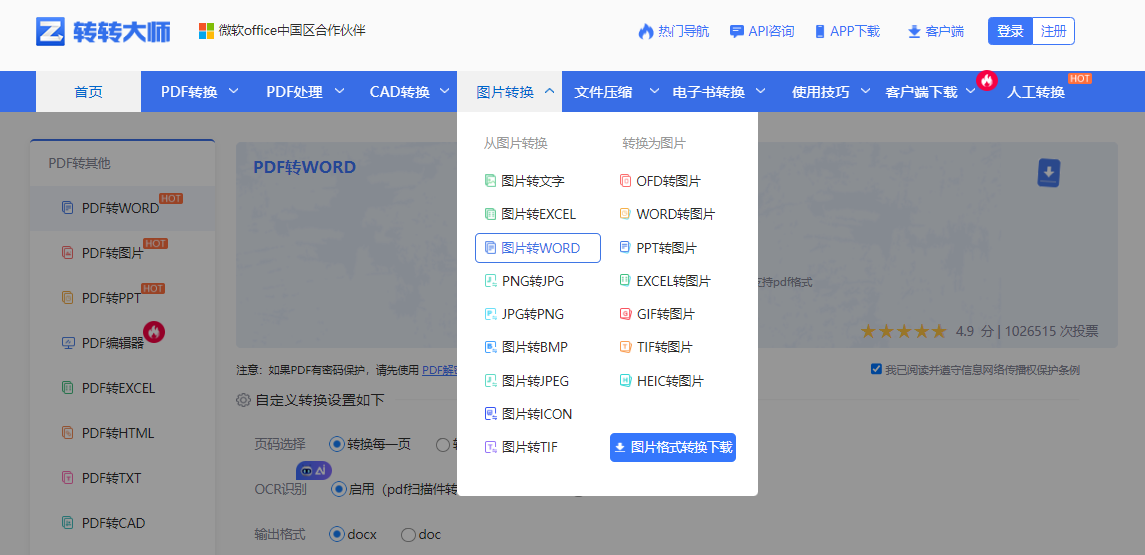Click the 热门导航 flame icon
Screen dimensions: 1145x555
(x=646, y=31)
